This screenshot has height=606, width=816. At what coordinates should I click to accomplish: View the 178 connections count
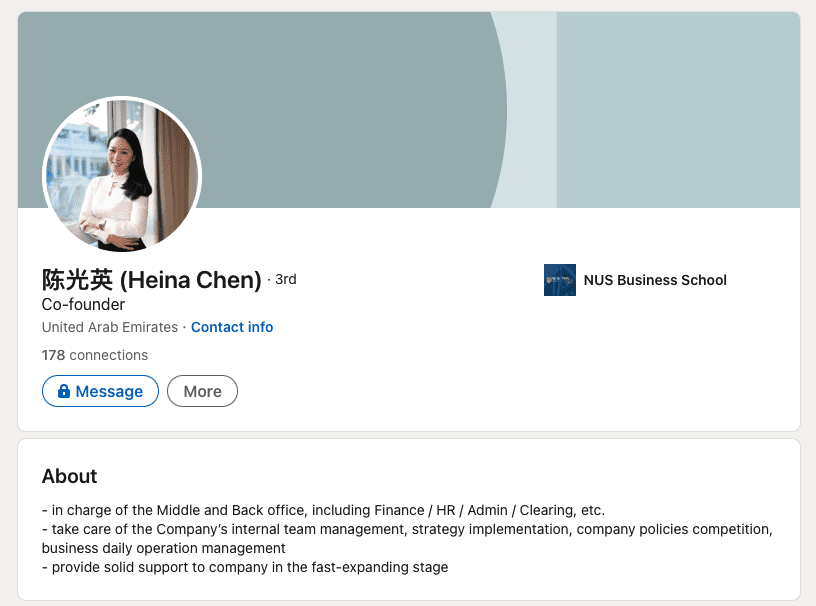pyautogui.click(x=95, y=355)
